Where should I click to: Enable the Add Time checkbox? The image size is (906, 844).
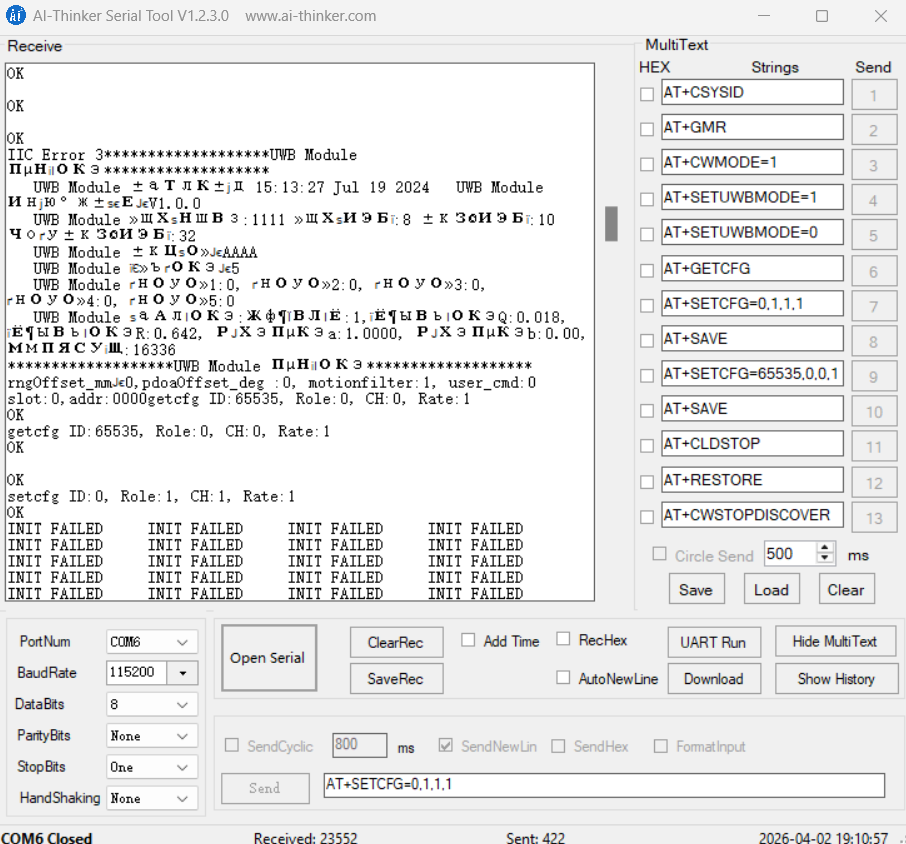coord(468,641)
